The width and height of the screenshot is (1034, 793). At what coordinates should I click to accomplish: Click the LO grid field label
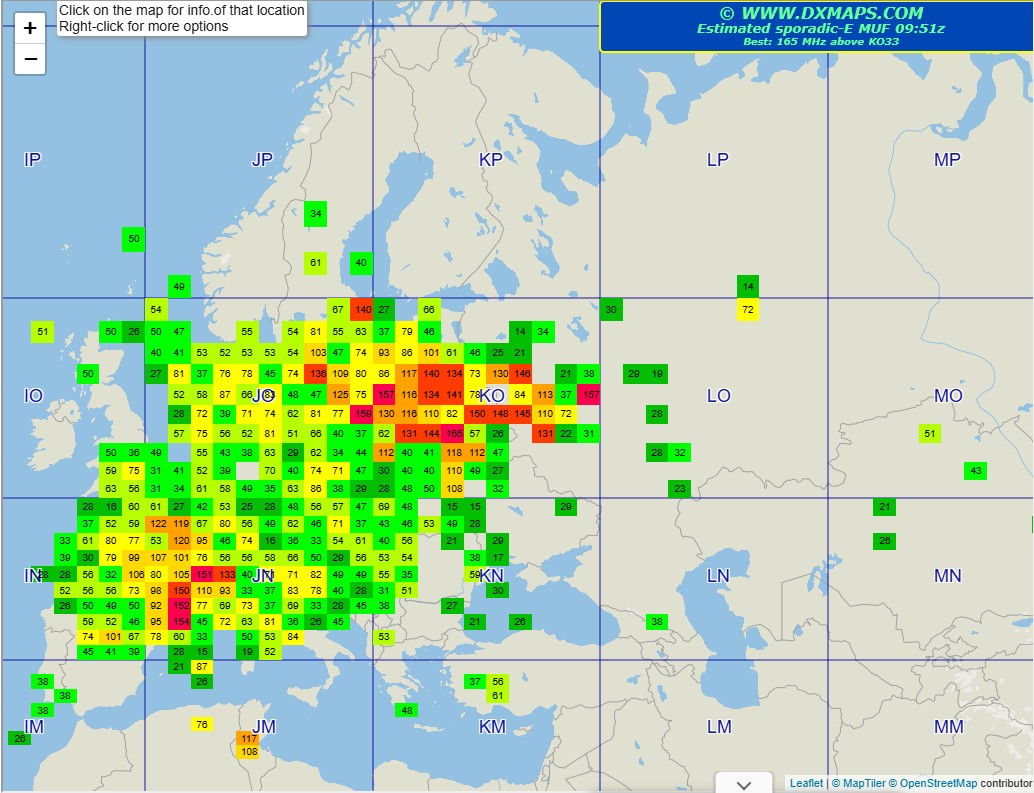click(x=719, y=396)
